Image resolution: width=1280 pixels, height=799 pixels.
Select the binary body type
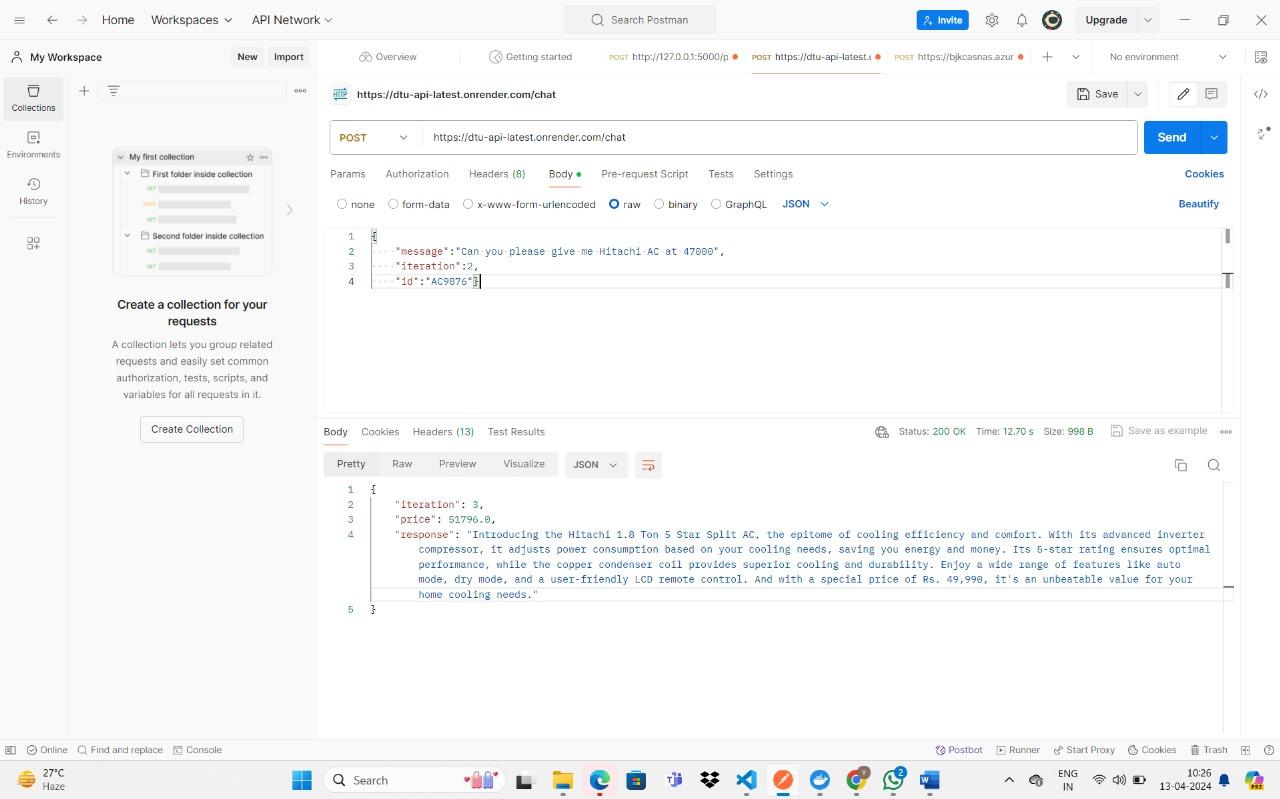pyautogui.click(x=676, y=204)
